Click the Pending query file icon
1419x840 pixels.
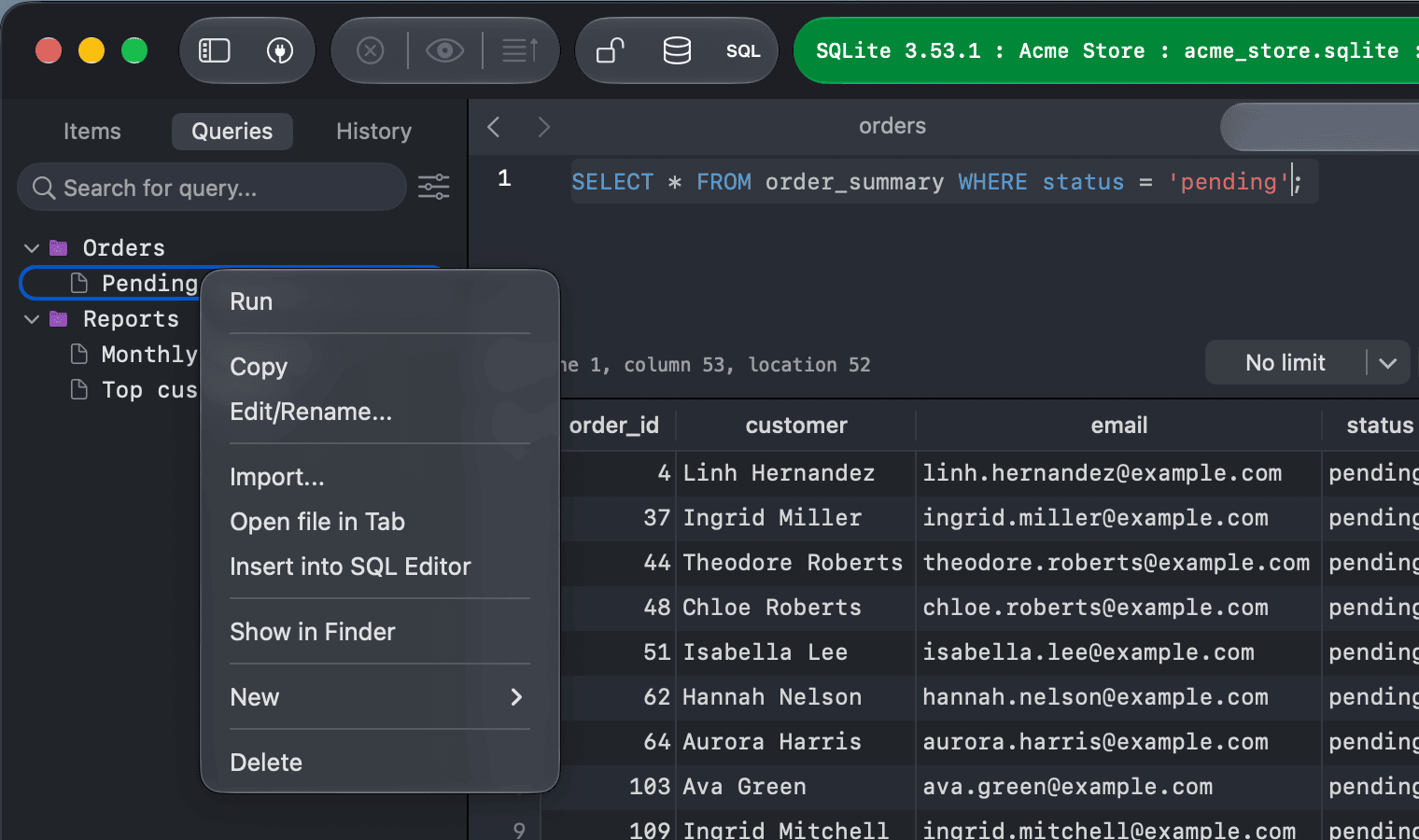[79, 283]
